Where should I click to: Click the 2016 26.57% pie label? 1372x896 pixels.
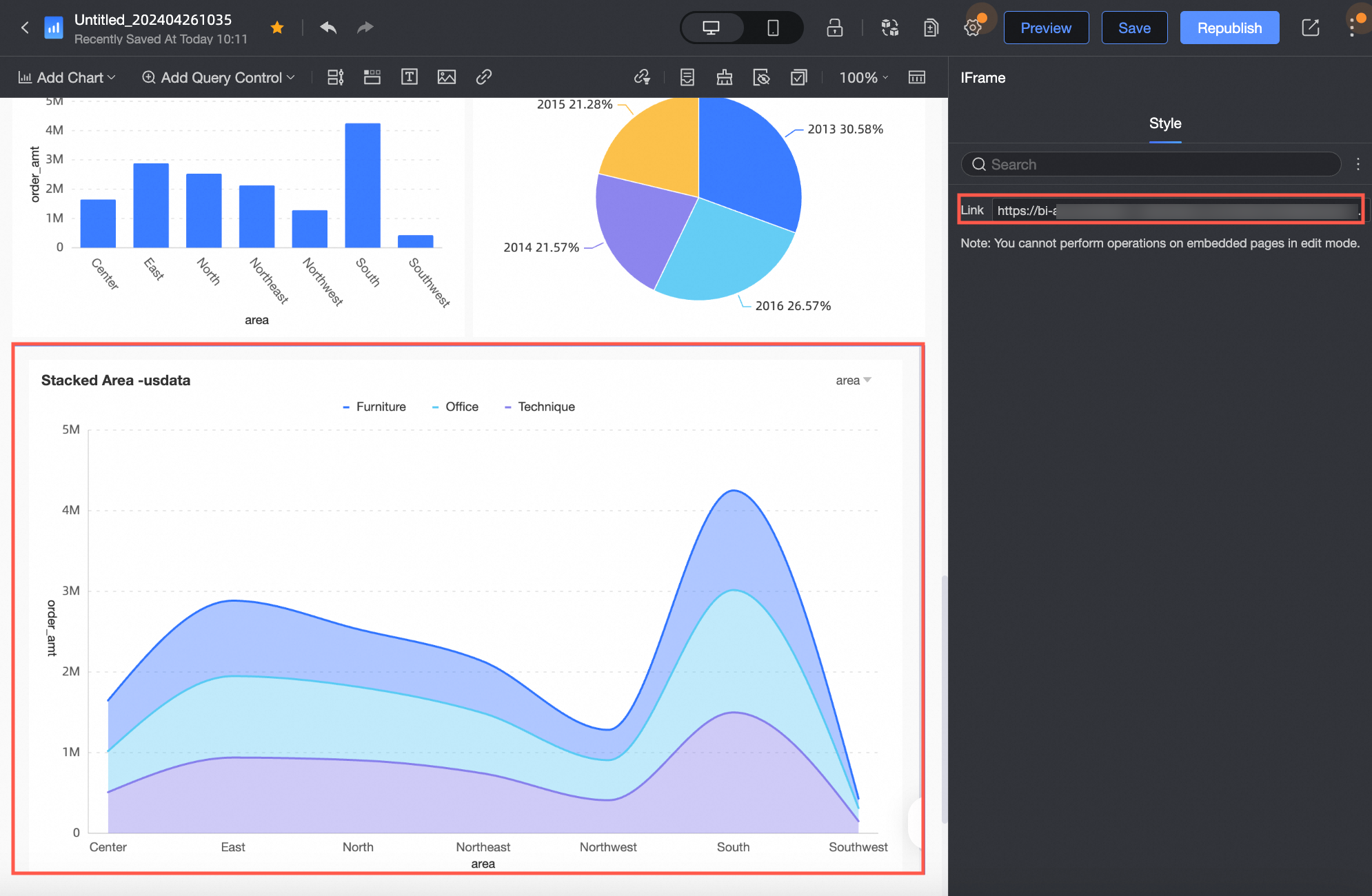point(793,306)
